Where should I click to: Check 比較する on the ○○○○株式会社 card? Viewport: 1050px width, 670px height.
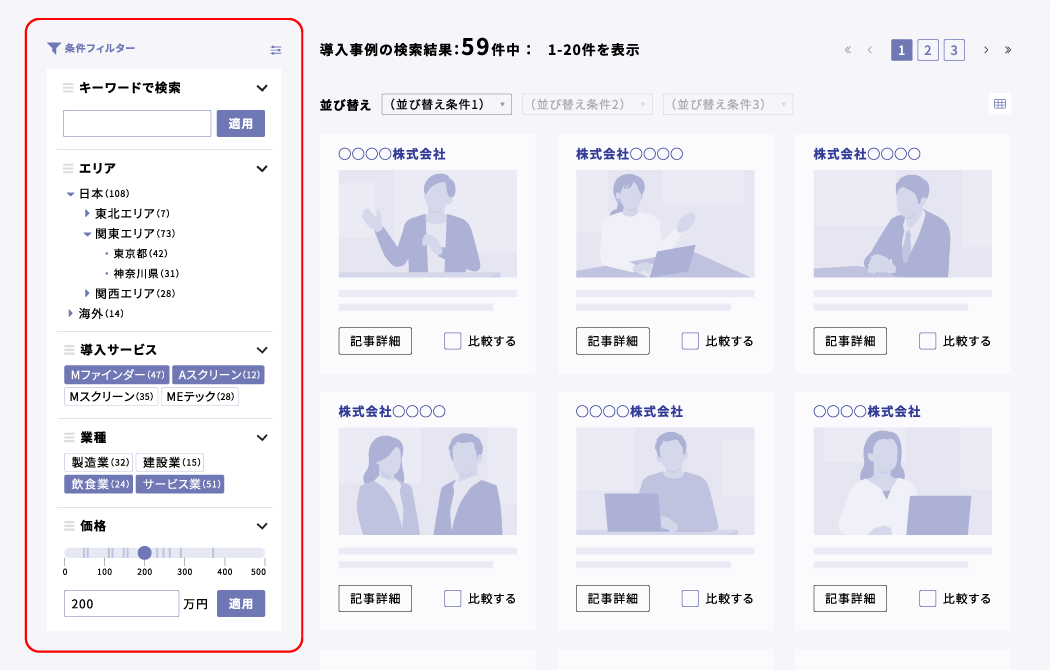[x=450, y=340]
